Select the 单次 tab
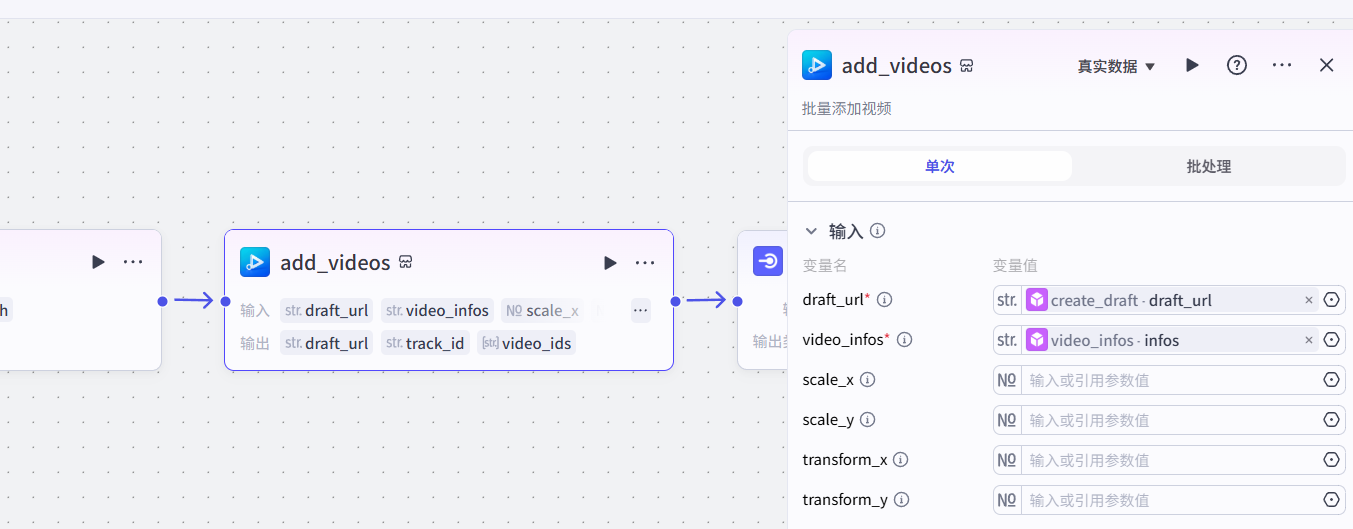Image resolution: width=1353 pixels, height=529 pixels. (x=939, y=166)
